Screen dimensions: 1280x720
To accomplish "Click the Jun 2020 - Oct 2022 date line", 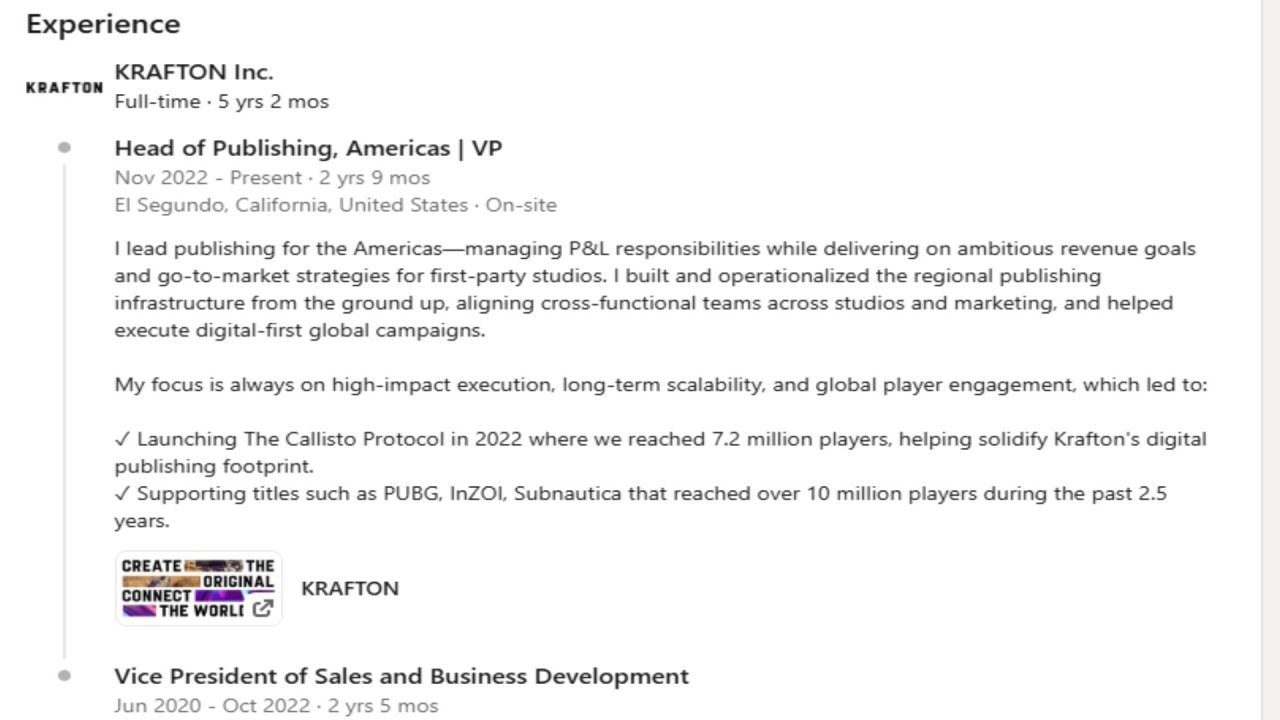I will [276, 706].
